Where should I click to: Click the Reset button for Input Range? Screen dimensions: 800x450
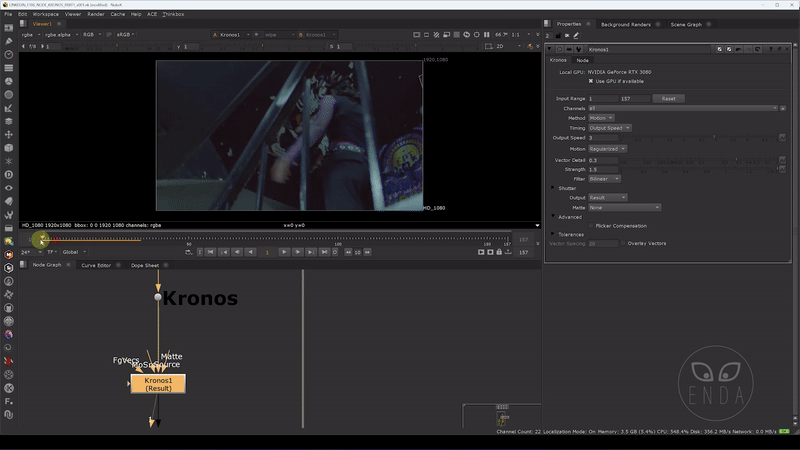[x=669, y=99]
